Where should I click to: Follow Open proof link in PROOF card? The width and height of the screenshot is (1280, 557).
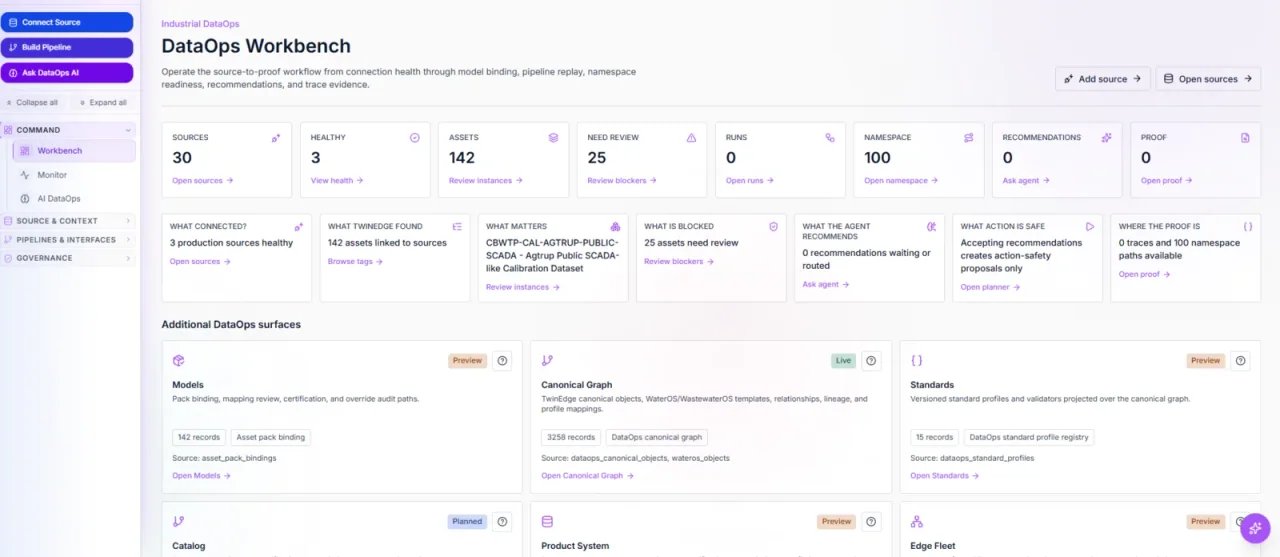tap(1166, 181)
